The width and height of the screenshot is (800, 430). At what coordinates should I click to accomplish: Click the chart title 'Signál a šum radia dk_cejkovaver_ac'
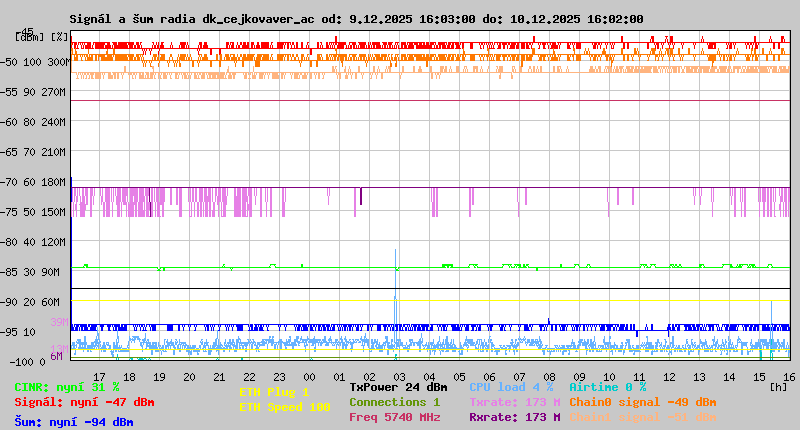192,19
